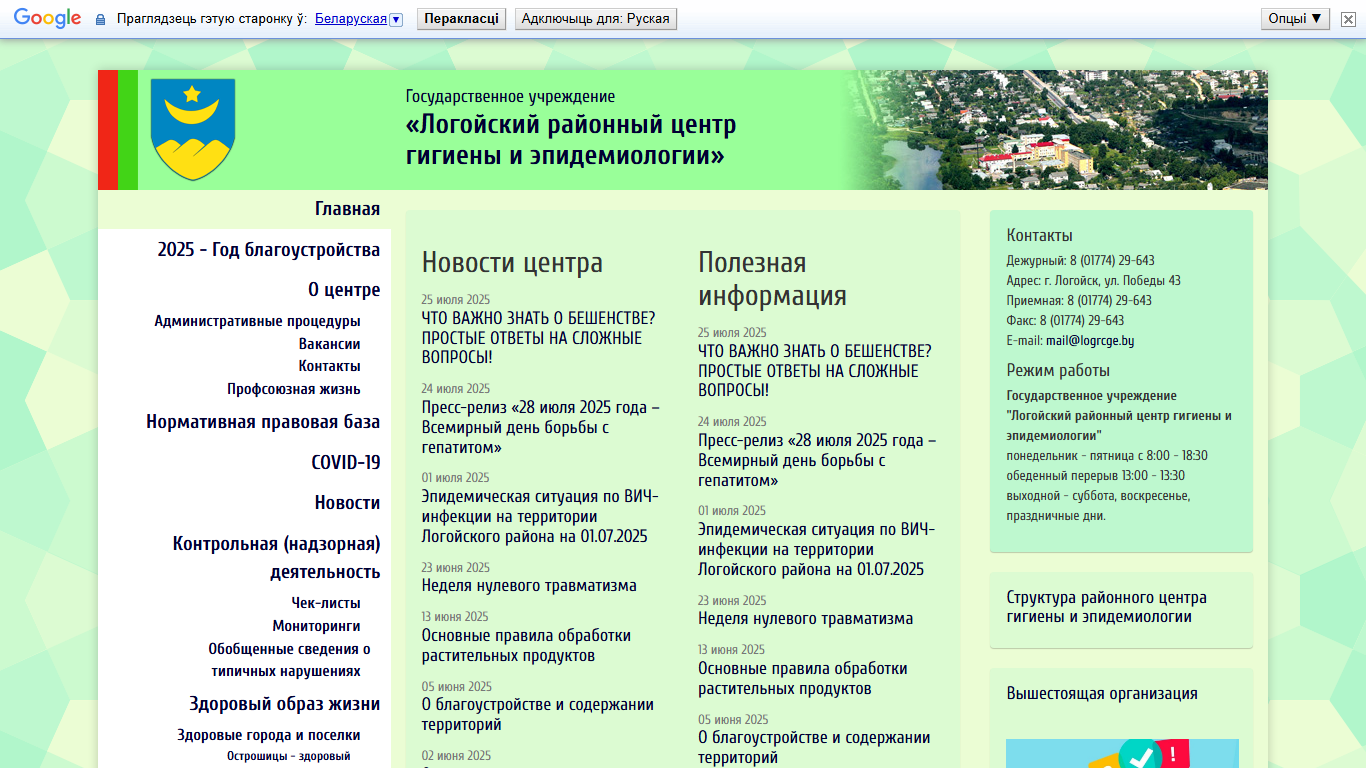The image size is (1366, 768).
Task: Open ВИЧ-инфекции article under Новости центра
Action: [540, 516]
